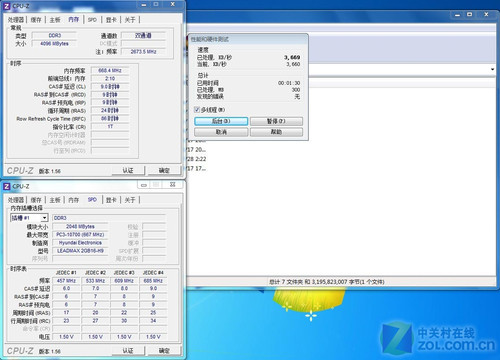Click the LEADMAX 2GB16-H9 part number field
The image size is (500, 360).
point(80,251)
